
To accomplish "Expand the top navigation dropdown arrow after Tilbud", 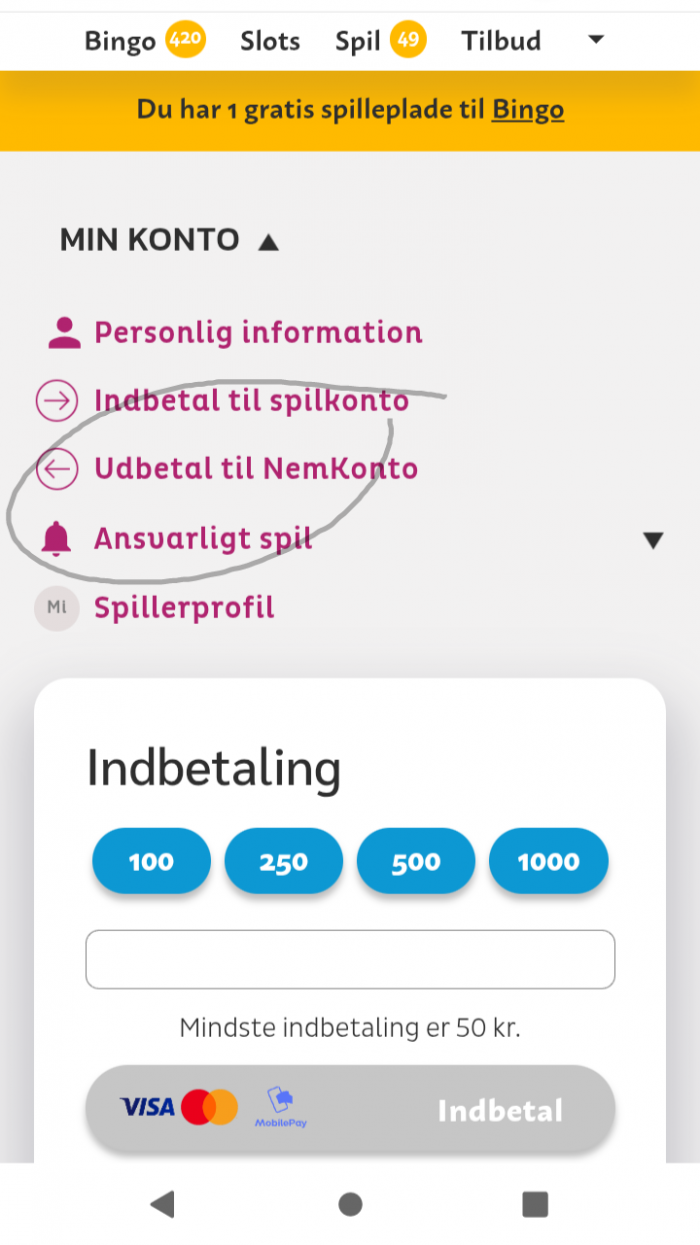I will 596,40.
